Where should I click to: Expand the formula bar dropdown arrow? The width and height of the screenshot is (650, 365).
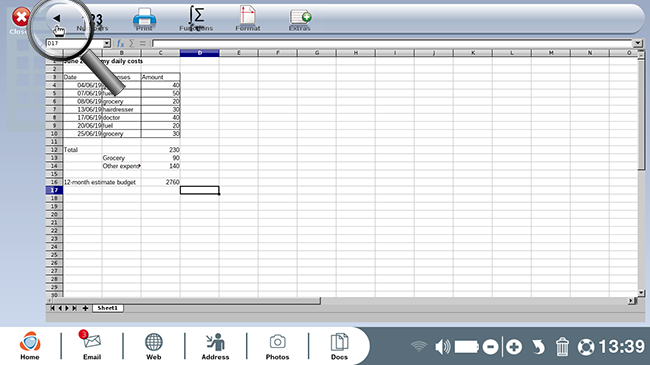[x=638, y=43]
